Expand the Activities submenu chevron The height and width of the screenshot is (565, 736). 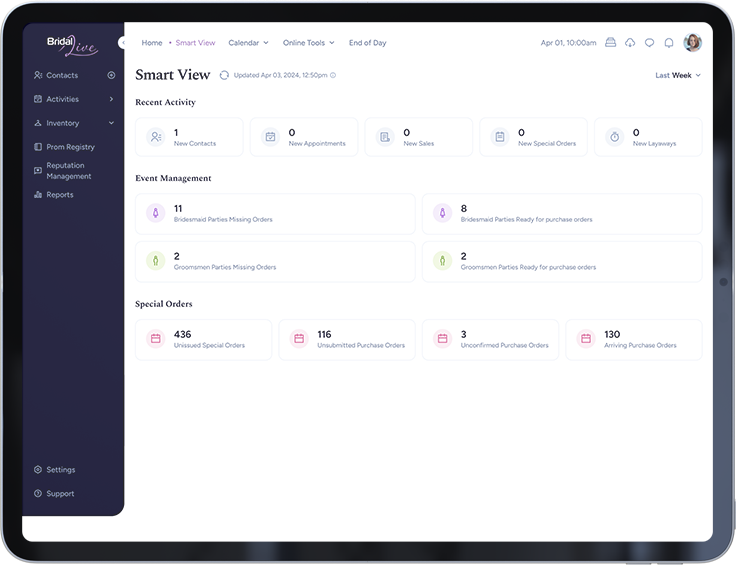click(111, 99)
